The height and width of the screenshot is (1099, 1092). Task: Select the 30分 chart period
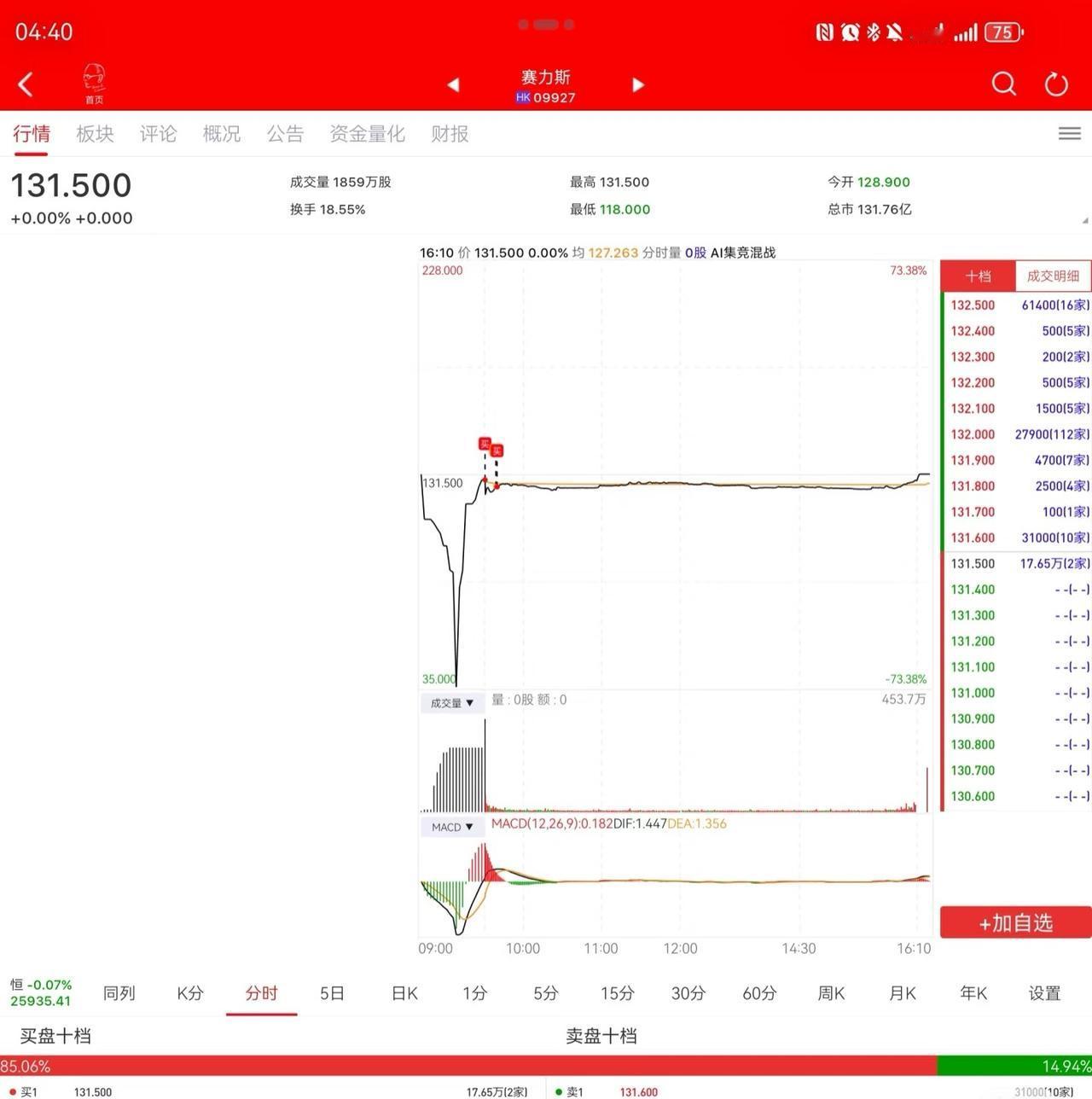click(x=688, y=993)
